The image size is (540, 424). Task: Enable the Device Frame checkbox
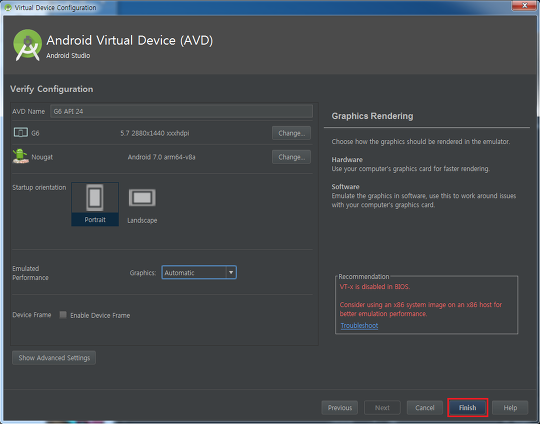63,315
